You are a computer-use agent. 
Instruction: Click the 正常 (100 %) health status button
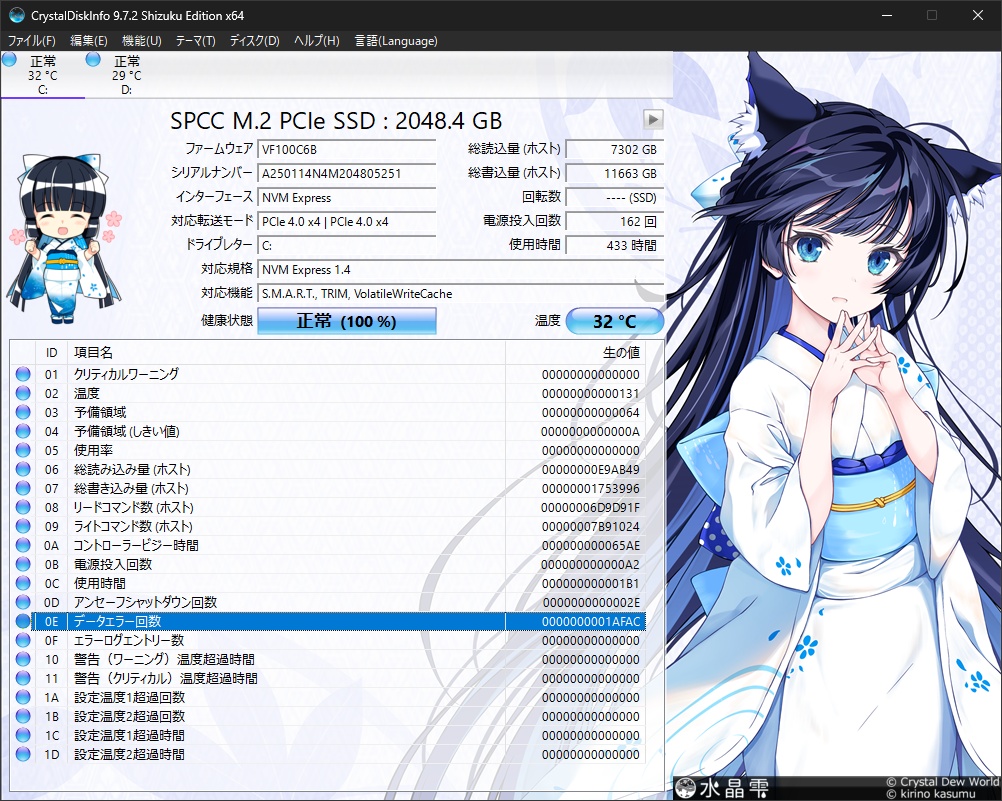347,322
